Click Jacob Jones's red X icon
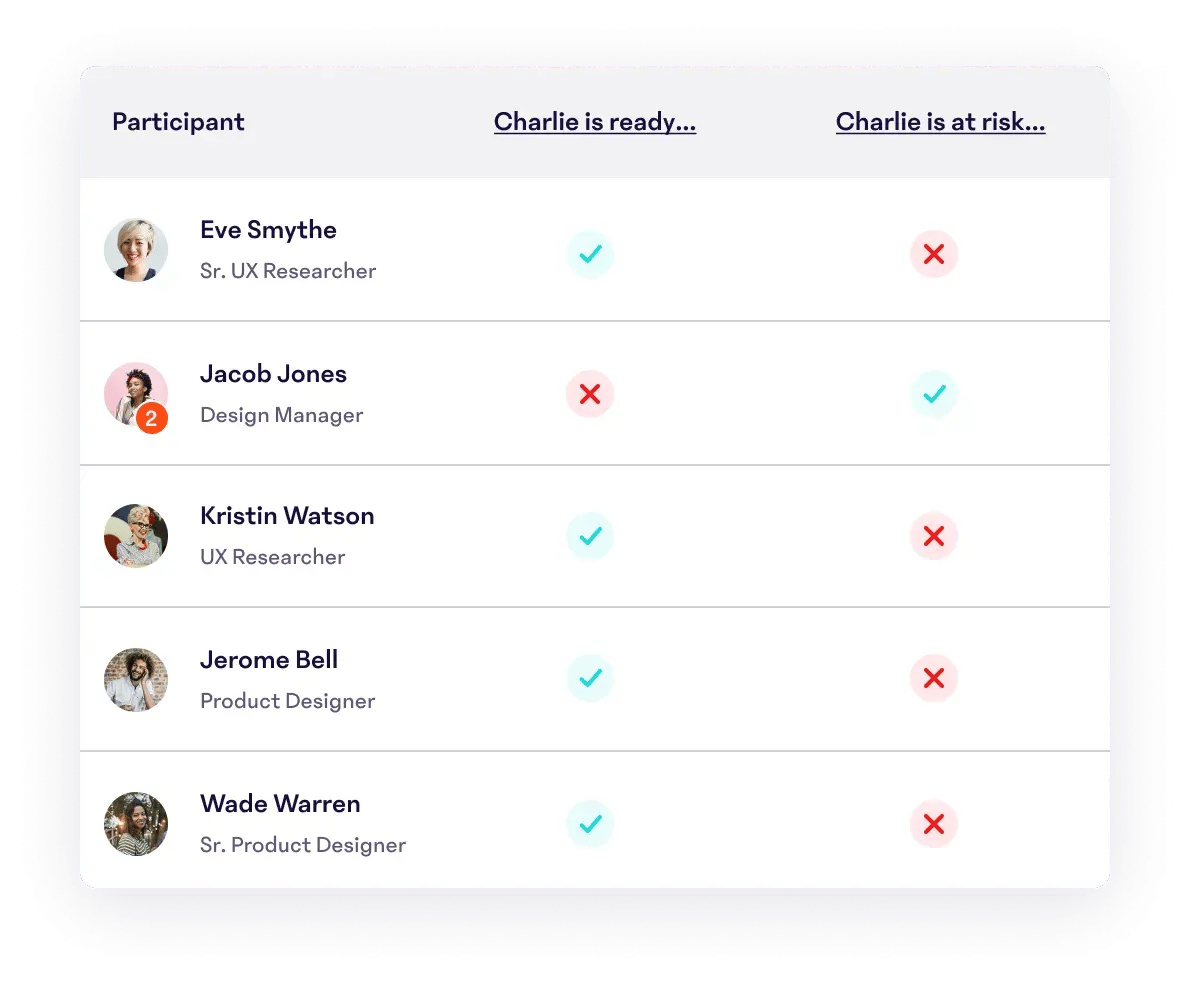 (590, 394)
